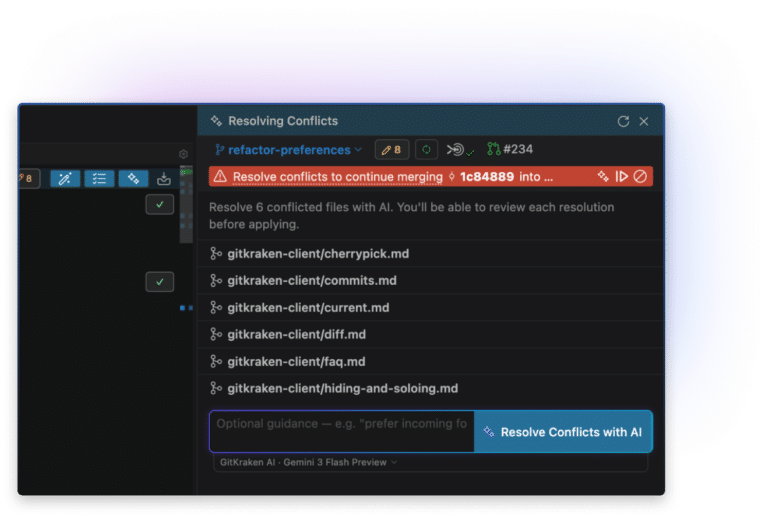Image resolution: width=768 pixels, height=516 pixels.
Task: Click the launchpad target icon with checkmark
Action: [460, 150]
